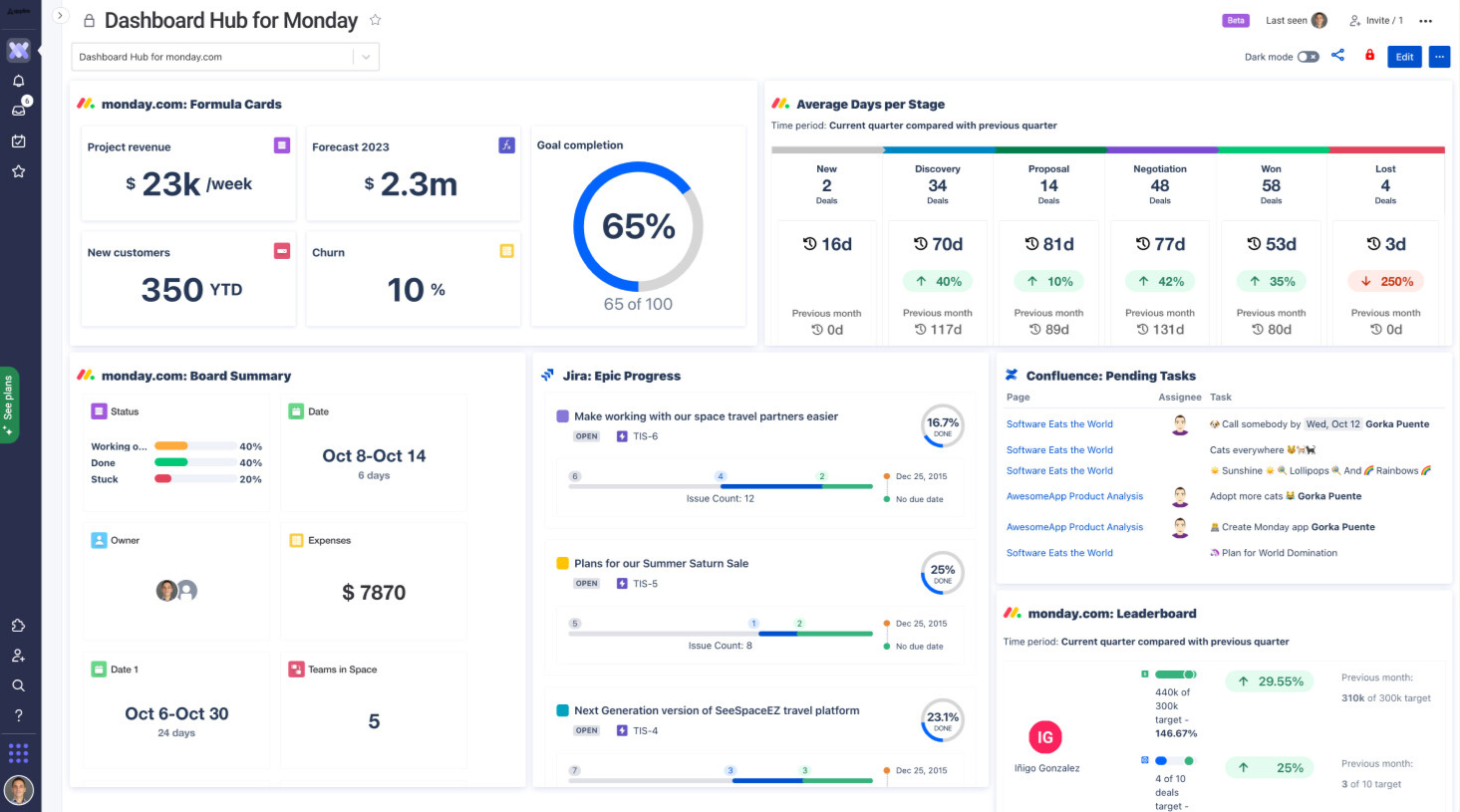
Task: Click the Beta badge
Action: pyautogui.click(x=1235, y=20)
